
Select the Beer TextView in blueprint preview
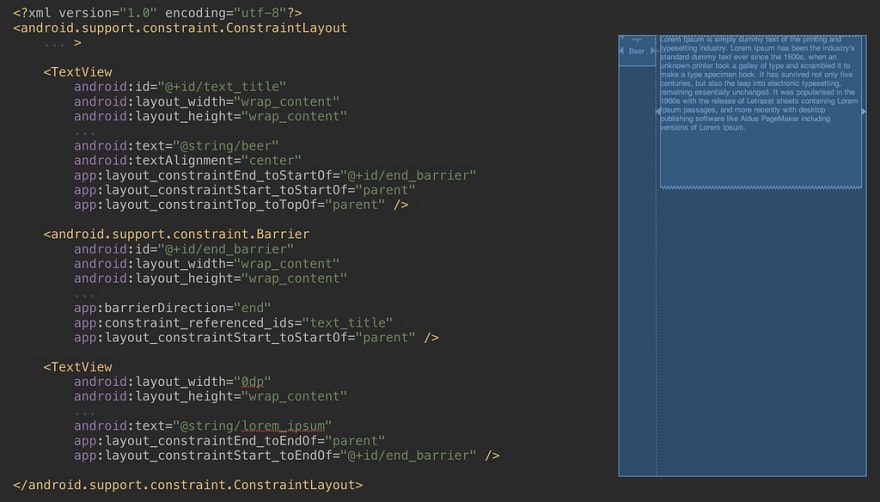pyautogui.click(x=637, y=51)
